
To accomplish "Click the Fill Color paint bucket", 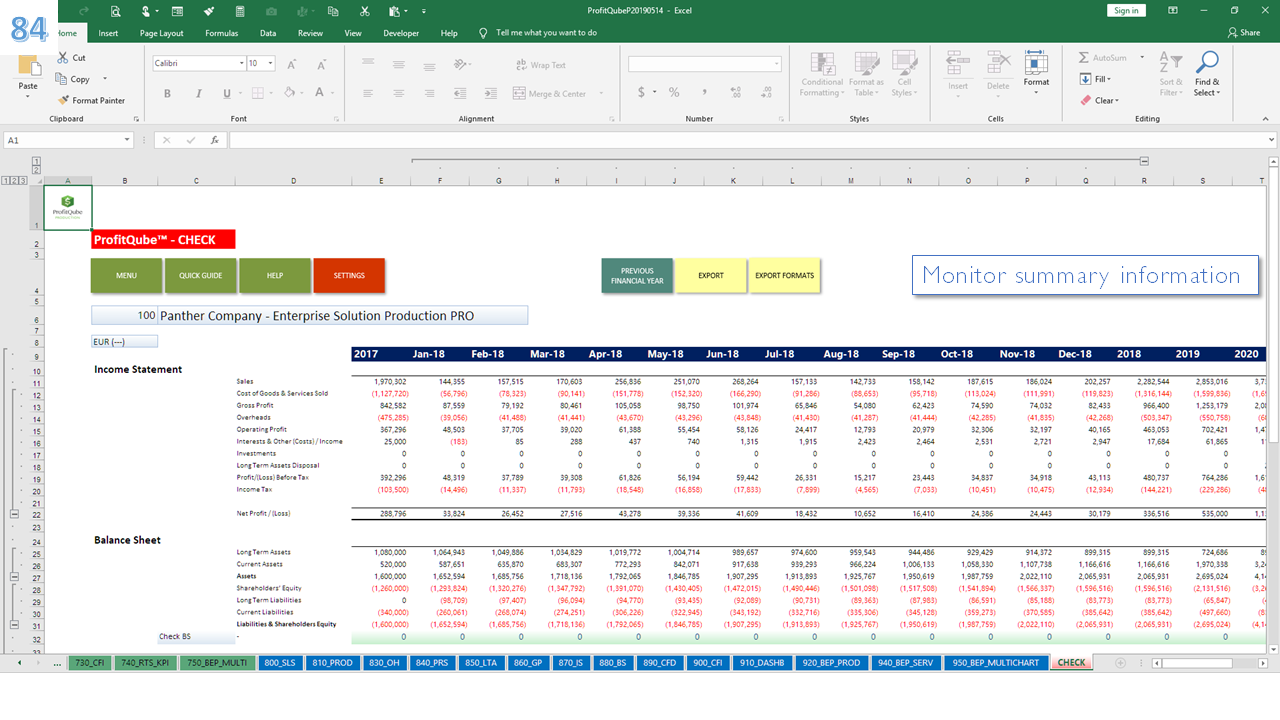I will click(x=289, y=93).
